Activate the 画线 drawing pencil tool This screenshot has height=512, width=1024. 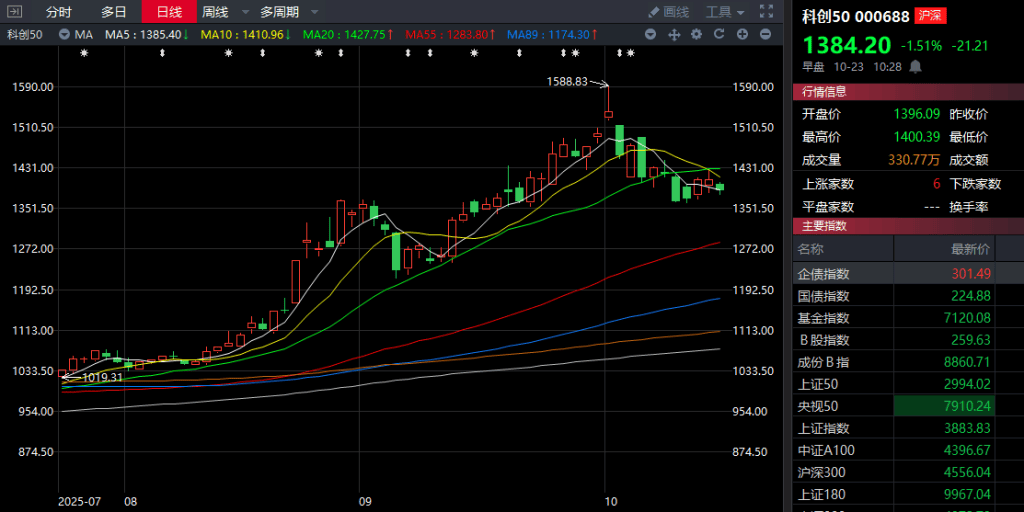coord(669,12)
